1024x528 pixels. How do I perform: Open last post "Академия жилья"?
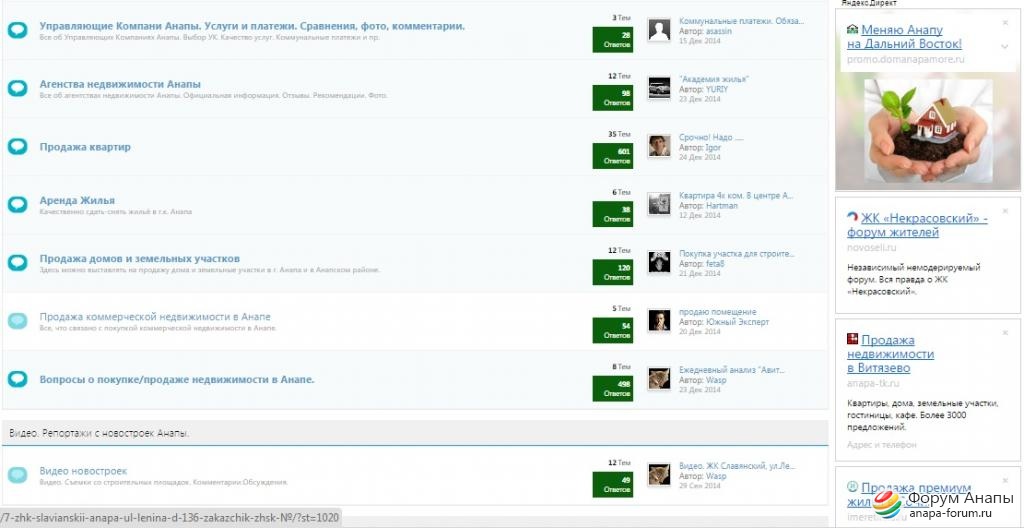[x=713, y=79]
